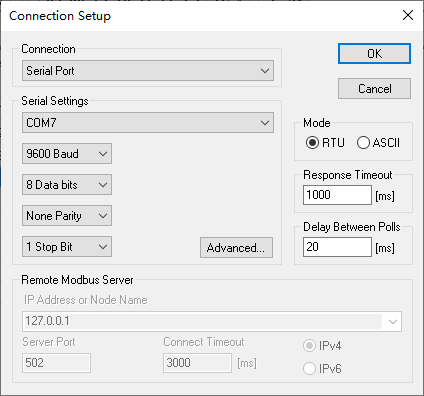Click the IP Address or Node Name field
Screen dimensions: 424x396
212,322
